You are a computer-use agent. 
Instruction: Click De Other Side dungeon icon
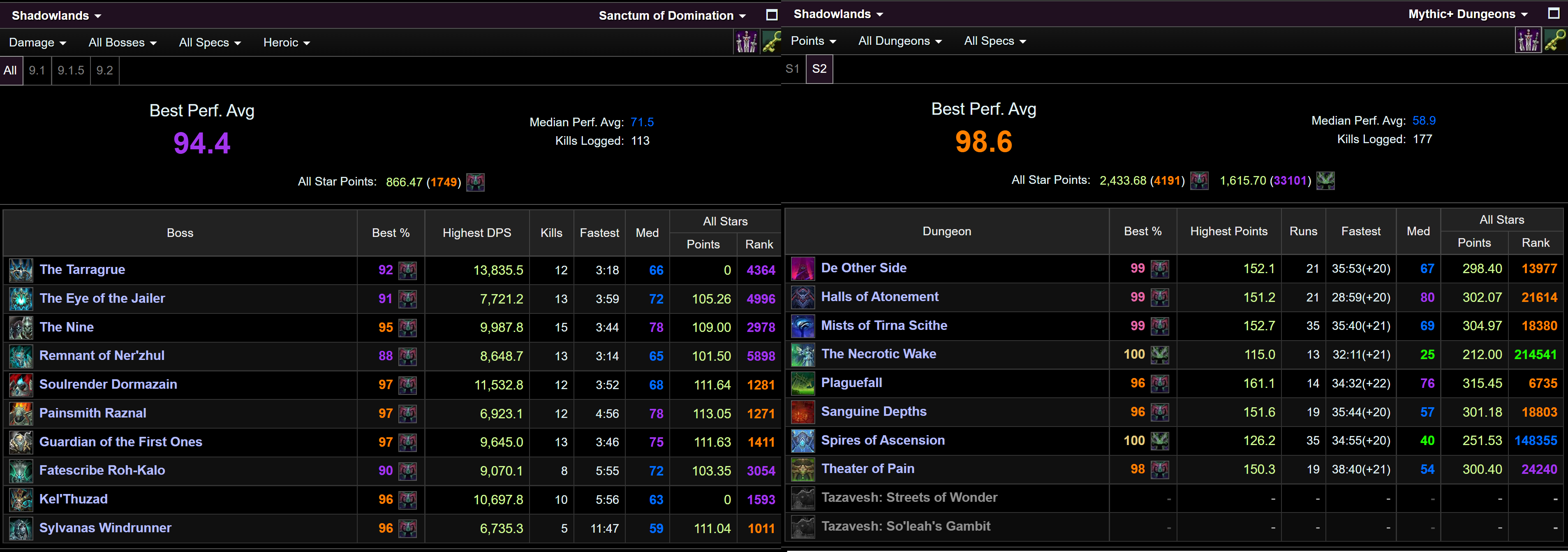pyautogui.click(x=803, y=268)
